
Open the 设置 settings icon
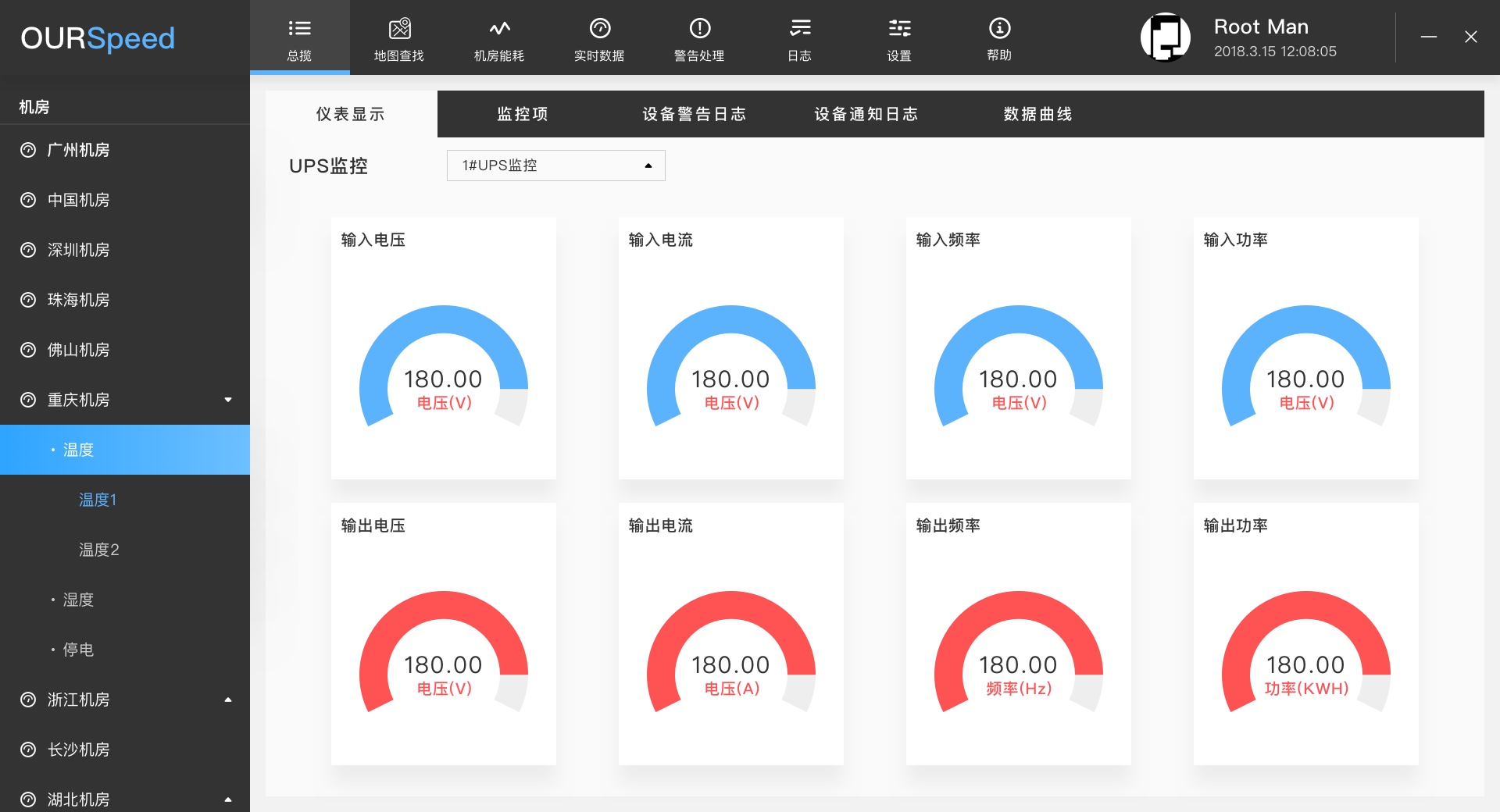pos(899,38)
